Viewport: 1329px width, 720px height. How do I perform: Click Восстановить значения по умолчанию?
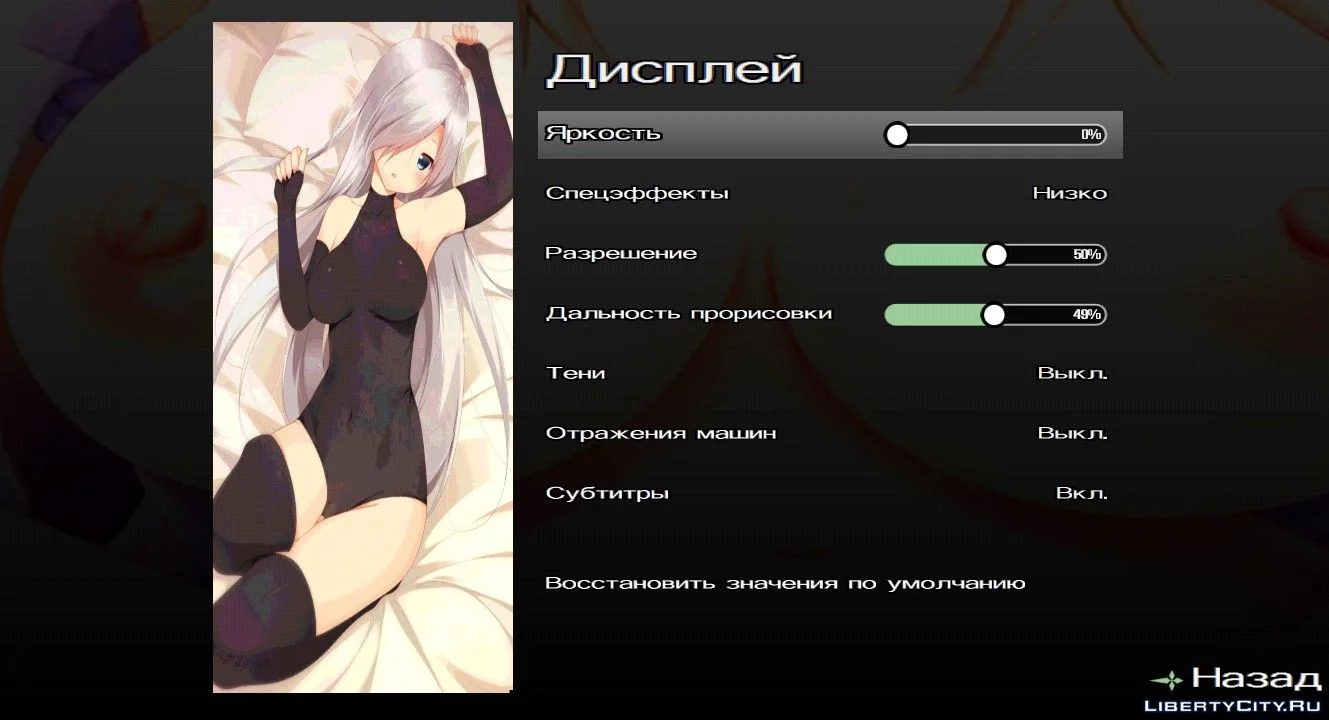tap(785, 583)
